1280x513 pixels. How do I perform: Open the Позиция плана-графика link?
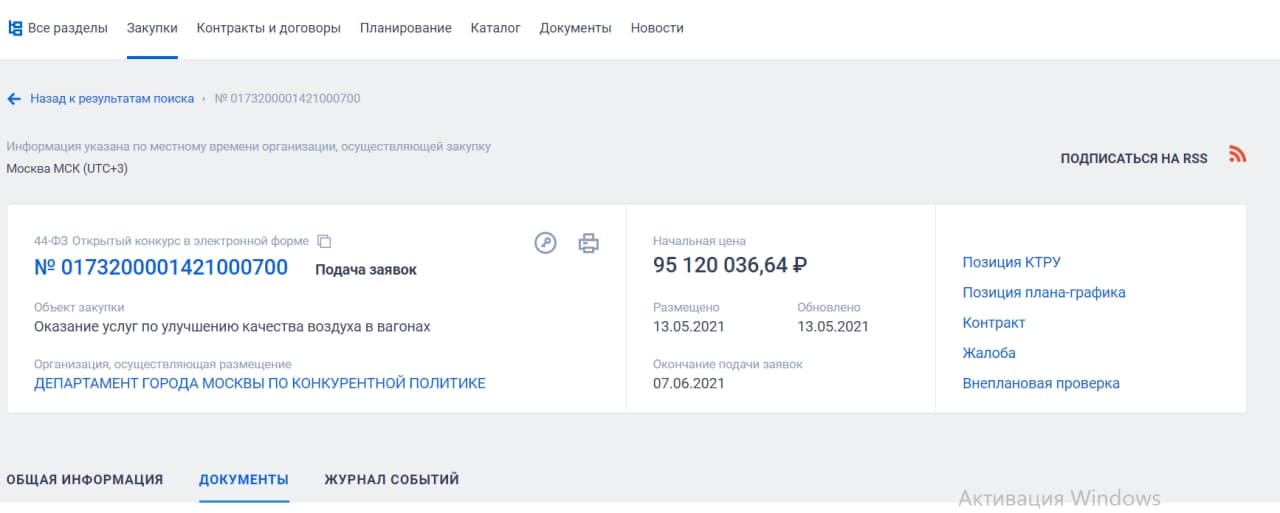[1044, 292]
